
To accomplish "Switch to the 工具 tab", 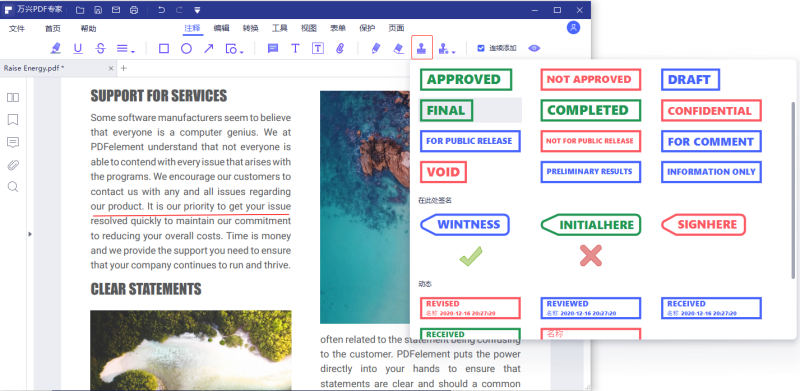I will point(280,28).
